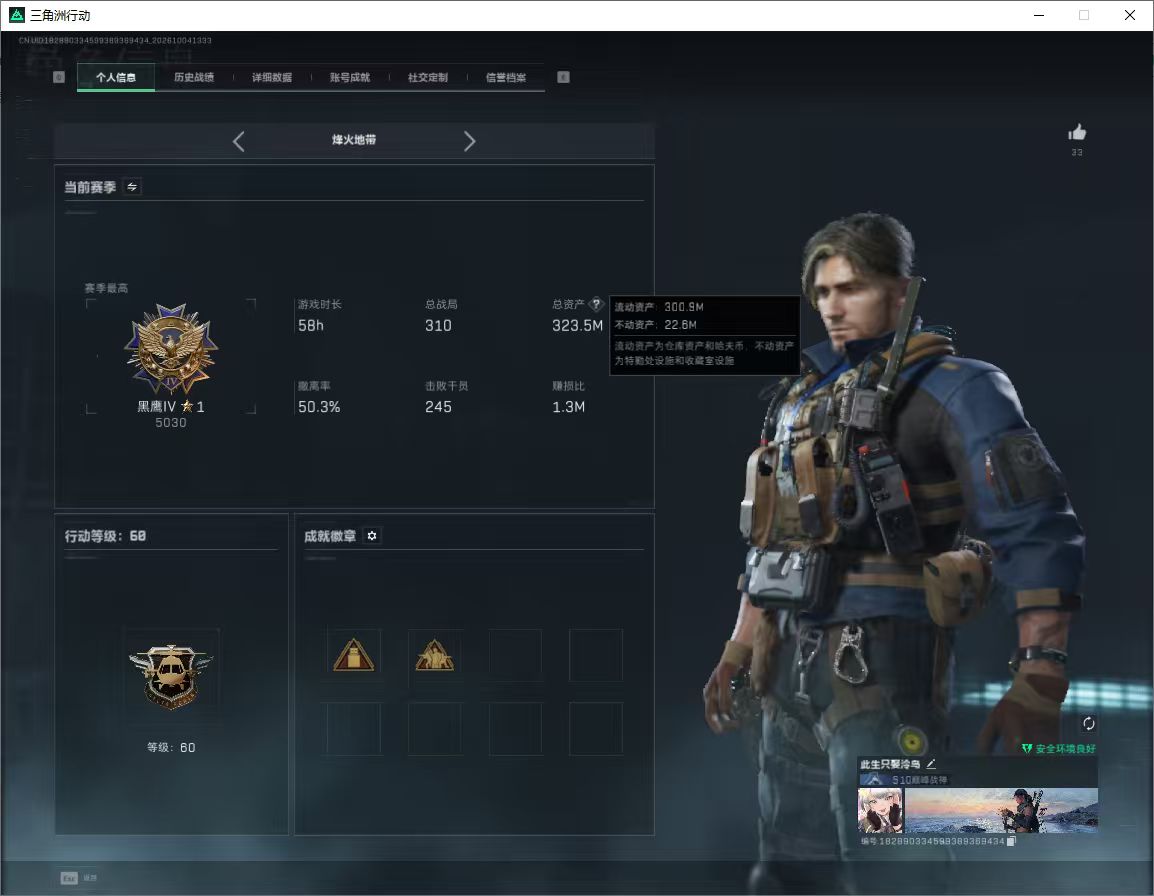
Task: Click the 三角洲行动 app icon in title bar
Action: (x=16, y=15)
